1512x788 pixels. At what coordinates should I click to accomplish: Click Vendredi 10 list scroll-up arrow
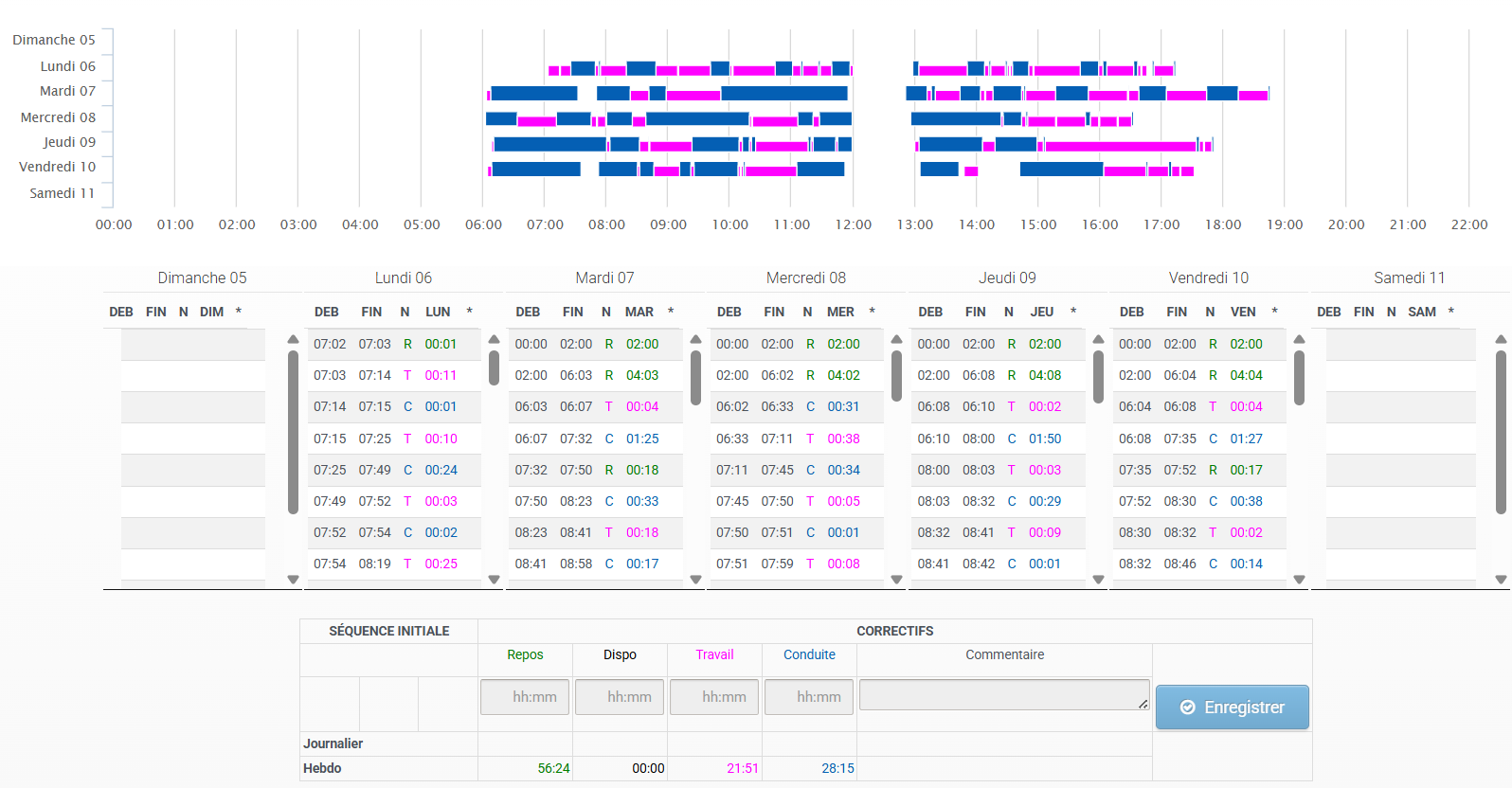[1299, 339]
